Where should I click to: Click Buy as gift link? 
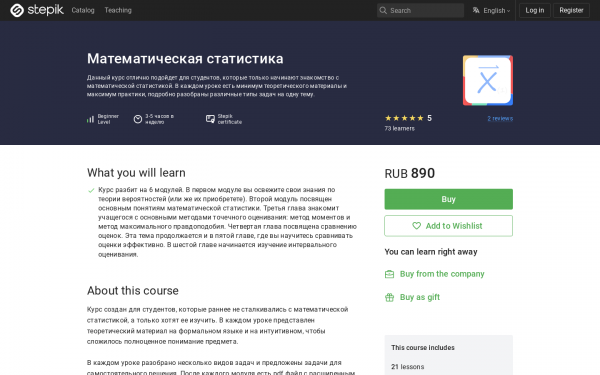(420, 297)
